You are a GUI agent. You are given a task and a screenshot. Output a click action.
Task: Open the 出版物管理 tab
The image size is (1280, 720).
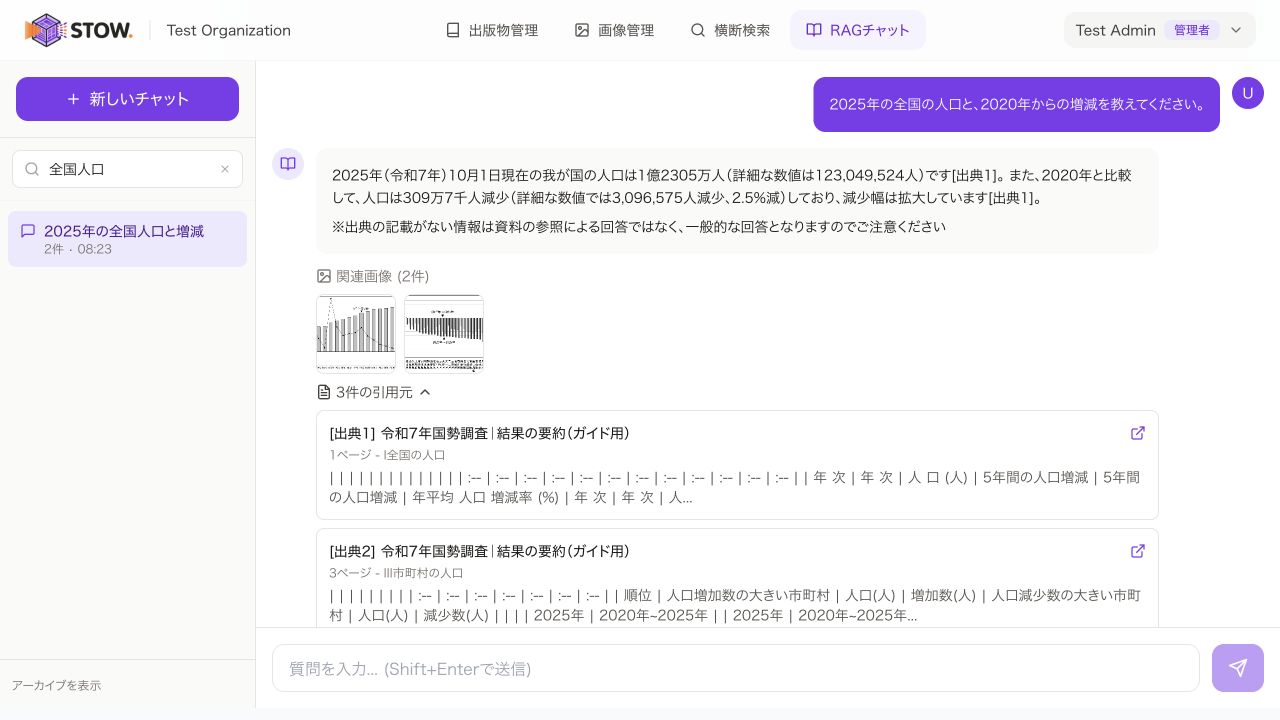click(492, 30)
